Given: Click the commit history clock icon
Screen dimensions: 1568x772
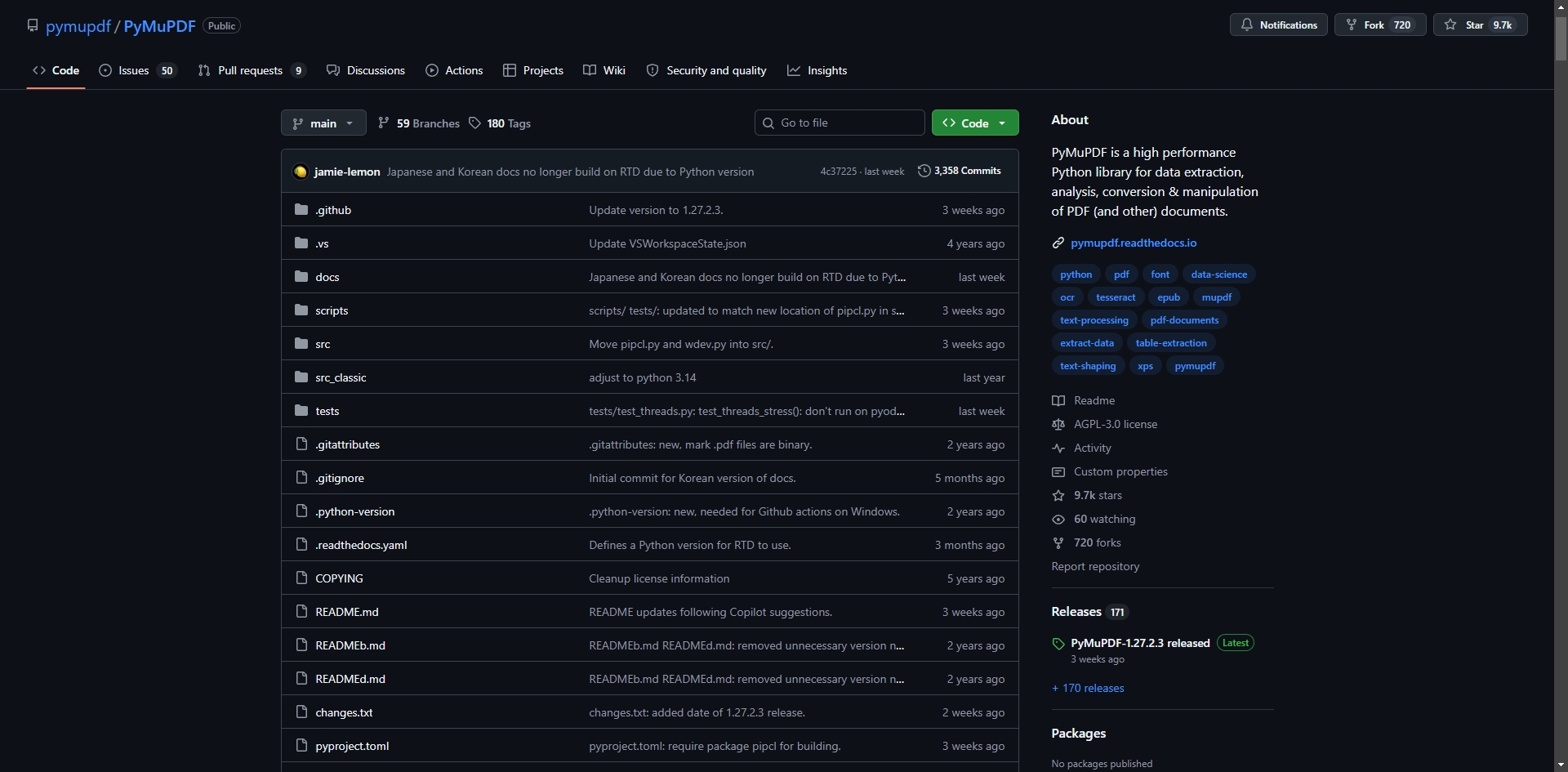Looking at the screenshot, I should click(x=924, y=171).
